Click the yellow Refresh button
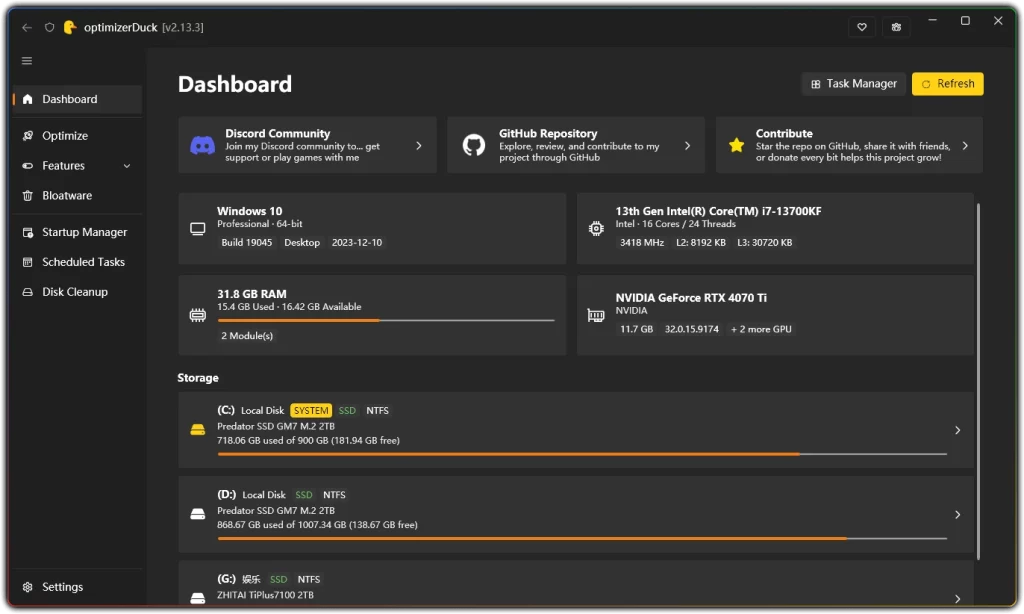Screen dimensions: 1024x614 pos(948,84)
